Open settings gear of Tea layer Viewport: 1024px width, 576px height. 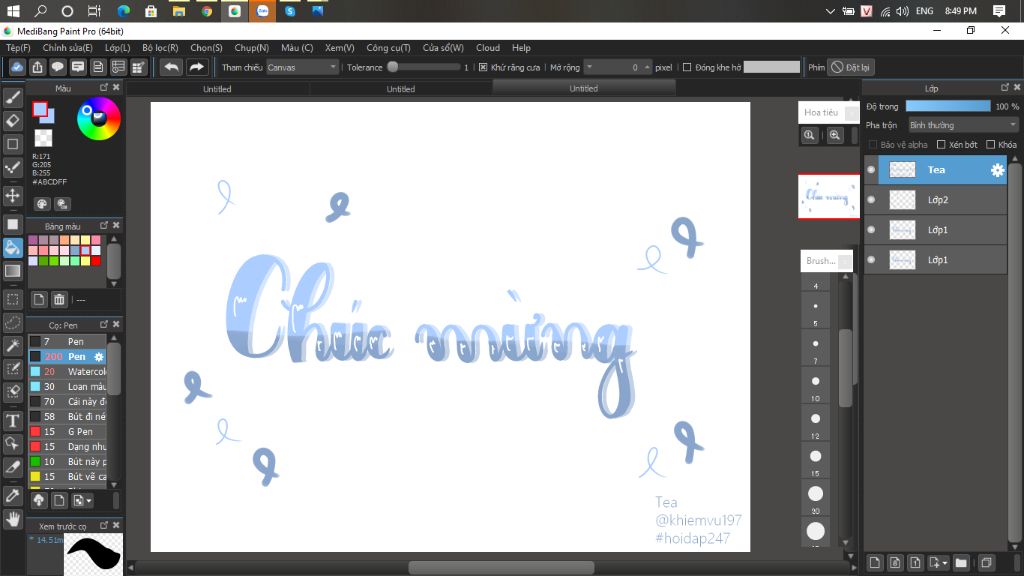point(997,170)
